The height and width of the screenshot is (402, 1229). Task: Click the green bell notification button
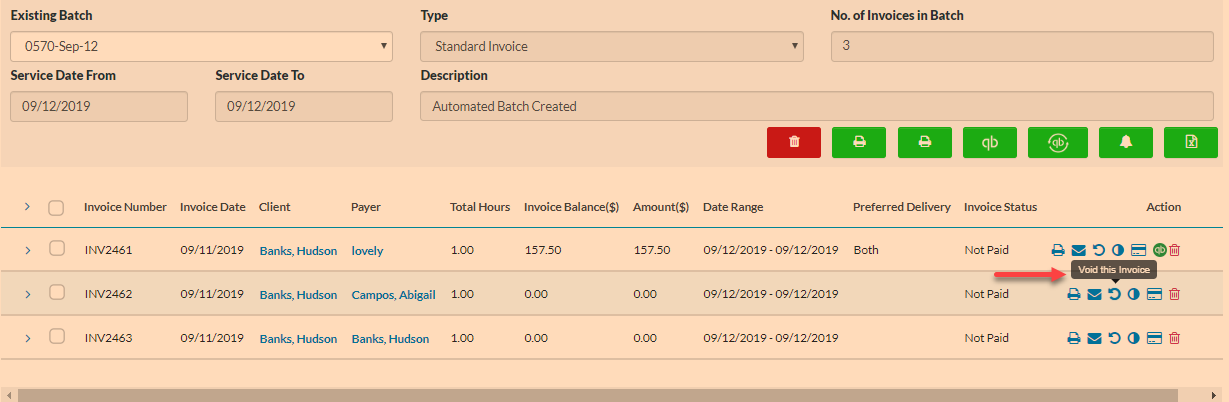(1125, 142)
